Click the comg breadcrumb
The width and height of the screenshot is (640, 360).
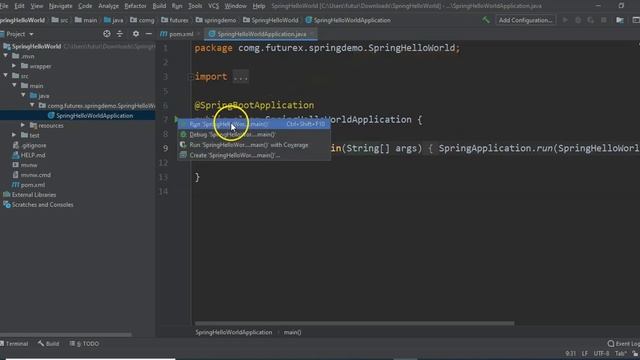pos(142,20)
